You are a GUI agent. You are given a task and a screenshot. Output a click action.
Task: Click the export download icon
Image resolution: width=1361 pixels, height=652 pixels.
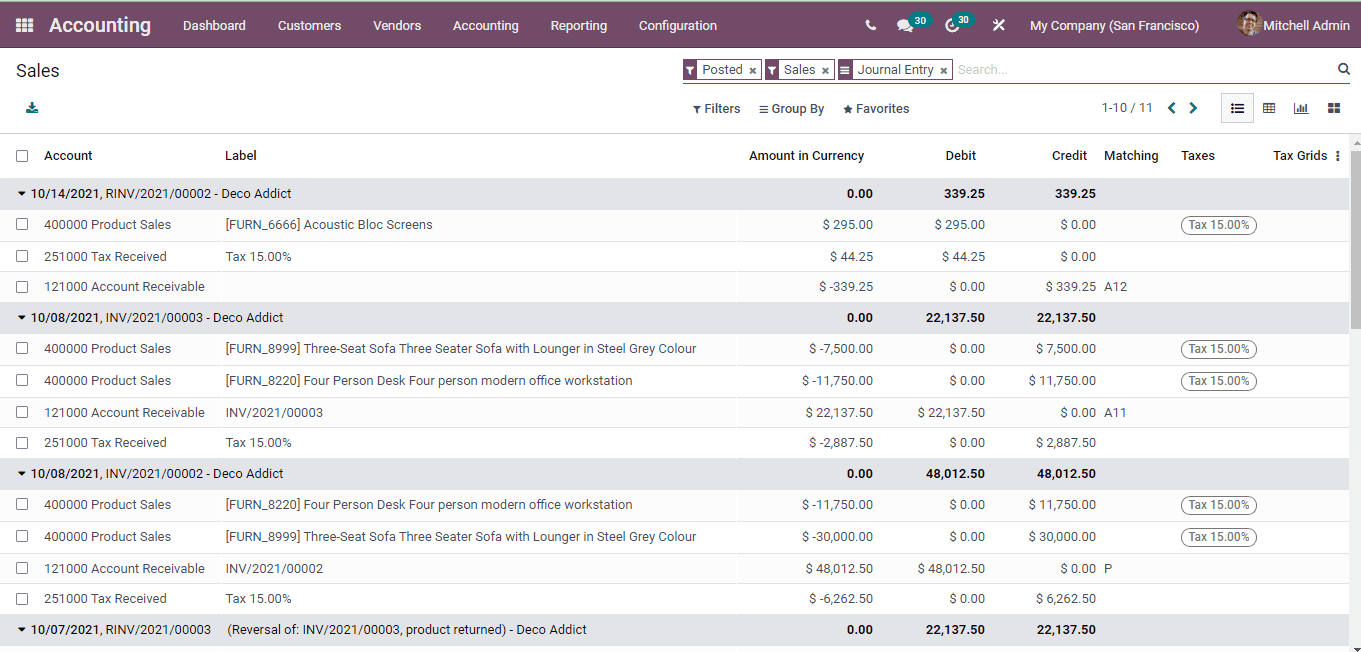[31, 107]
